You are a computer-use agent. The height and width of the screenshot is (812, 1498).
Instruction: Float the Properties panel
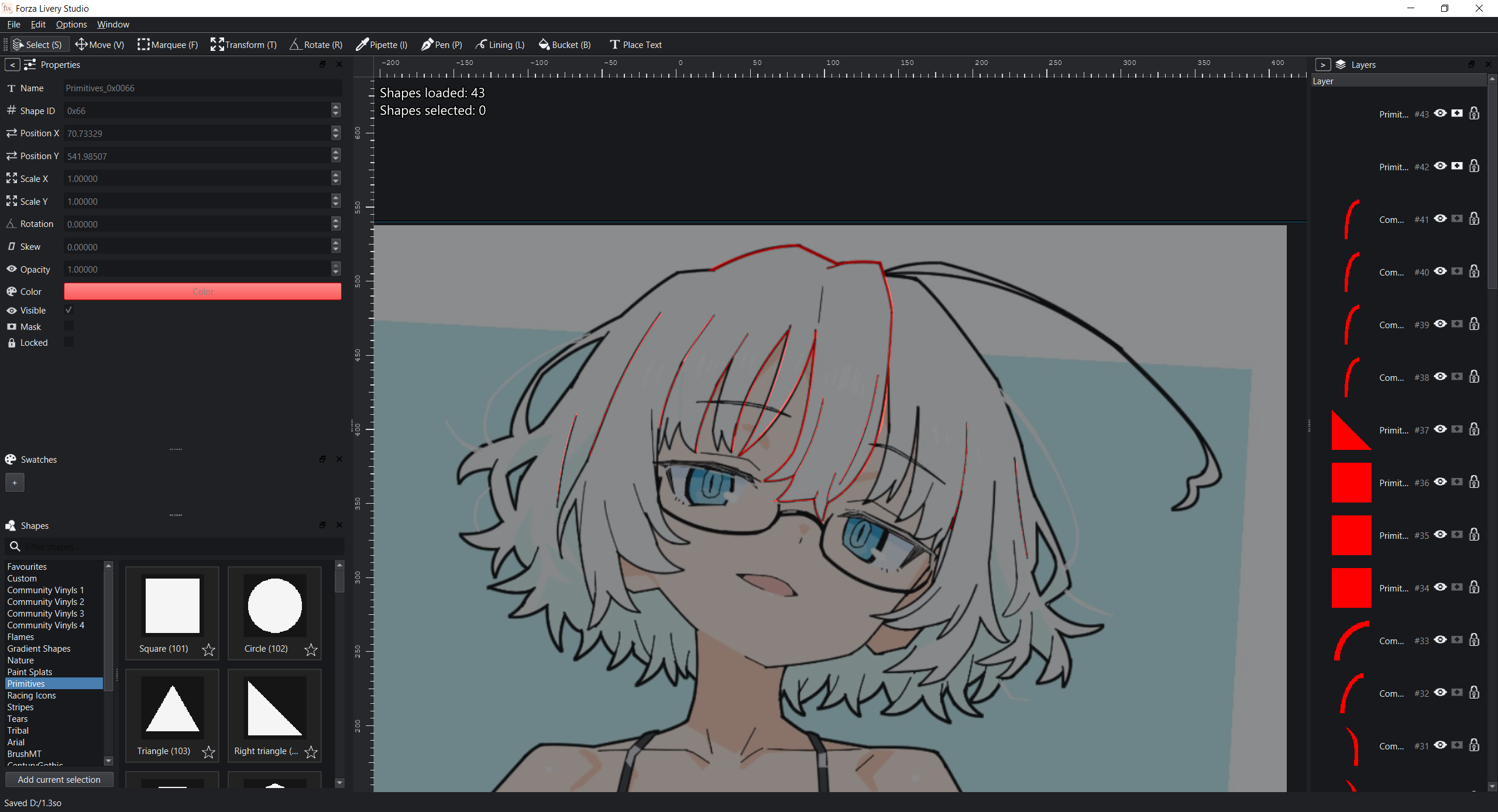point(322,64)
